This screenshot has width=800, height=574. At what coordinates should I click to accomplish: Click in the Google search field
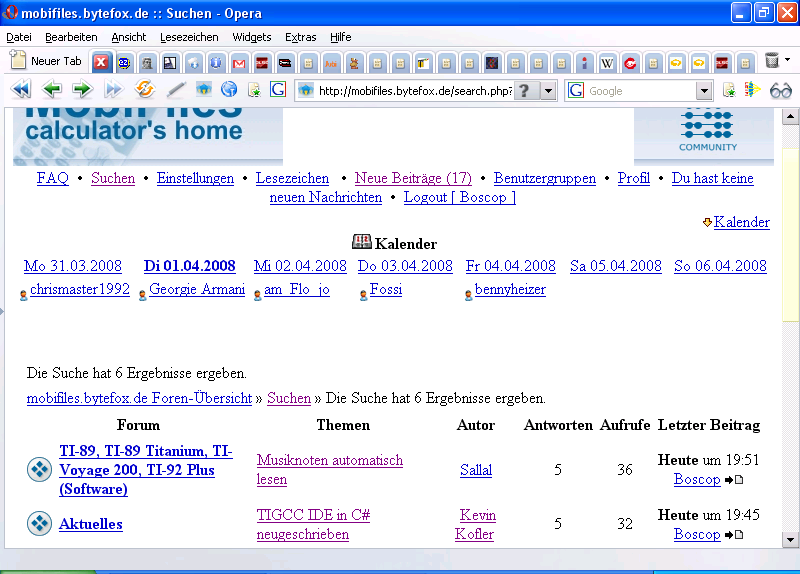click(640, 91)
